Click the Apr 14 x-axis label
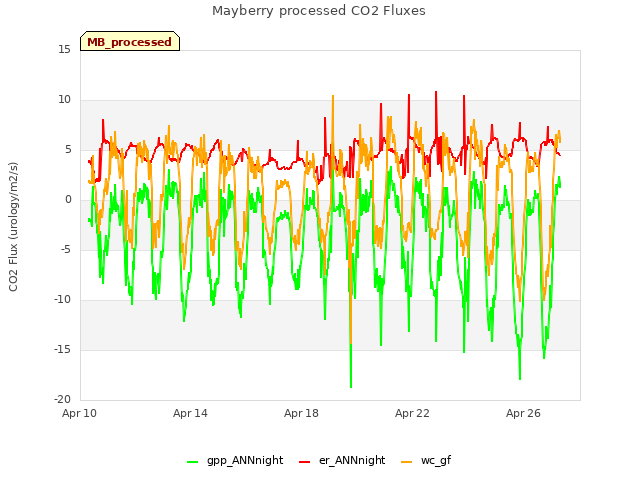The image size is (640, 480). [x=190, y=413]
